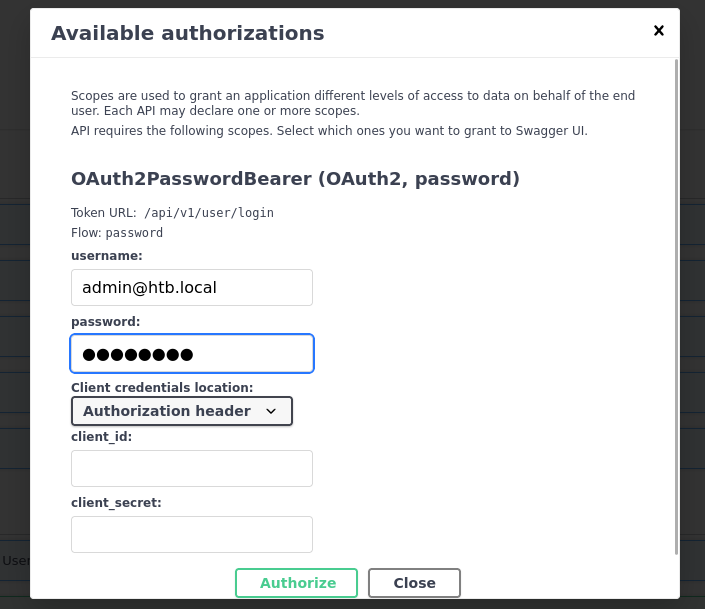705x609 pixels.
Task: Select the empty client_id input box
Action: [x=192, y=468]
